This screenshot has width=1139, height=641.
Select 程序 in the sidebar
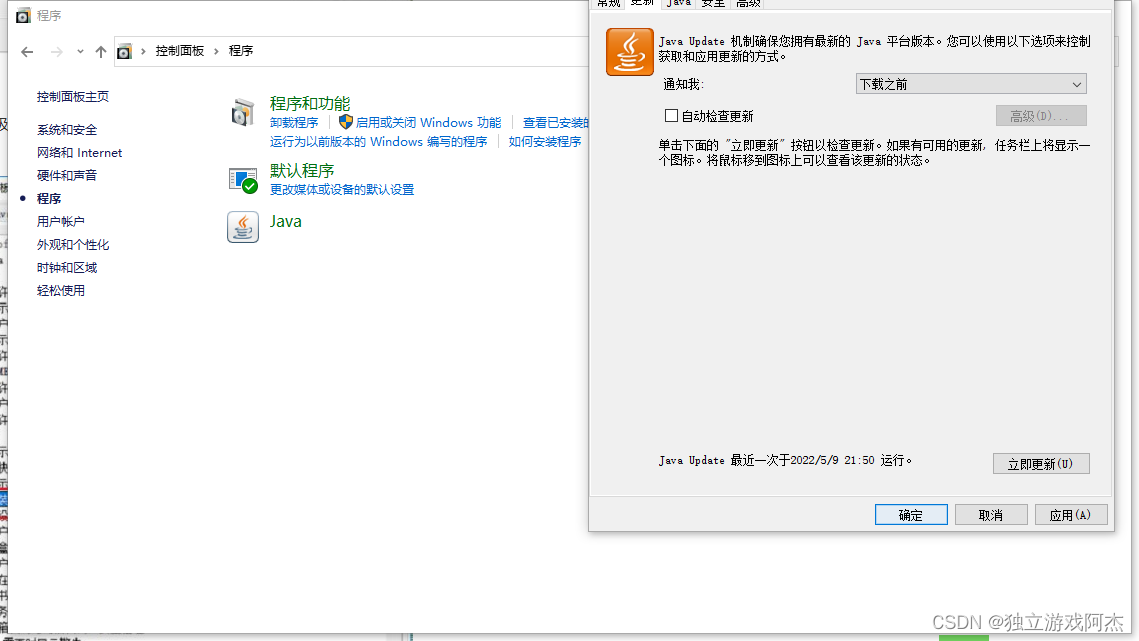point(49,198)
